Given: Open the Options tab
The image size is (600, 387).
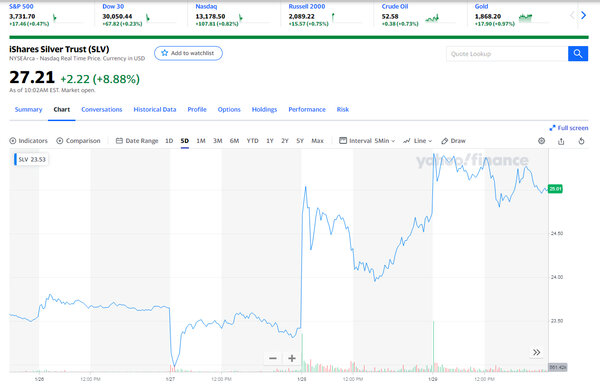Looking at the screenshot, I should (x=229, y=109).
